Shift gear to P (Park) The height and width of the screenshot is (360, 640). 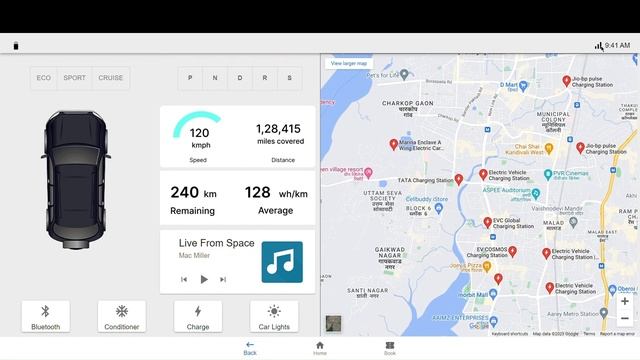tap(190, 78)
